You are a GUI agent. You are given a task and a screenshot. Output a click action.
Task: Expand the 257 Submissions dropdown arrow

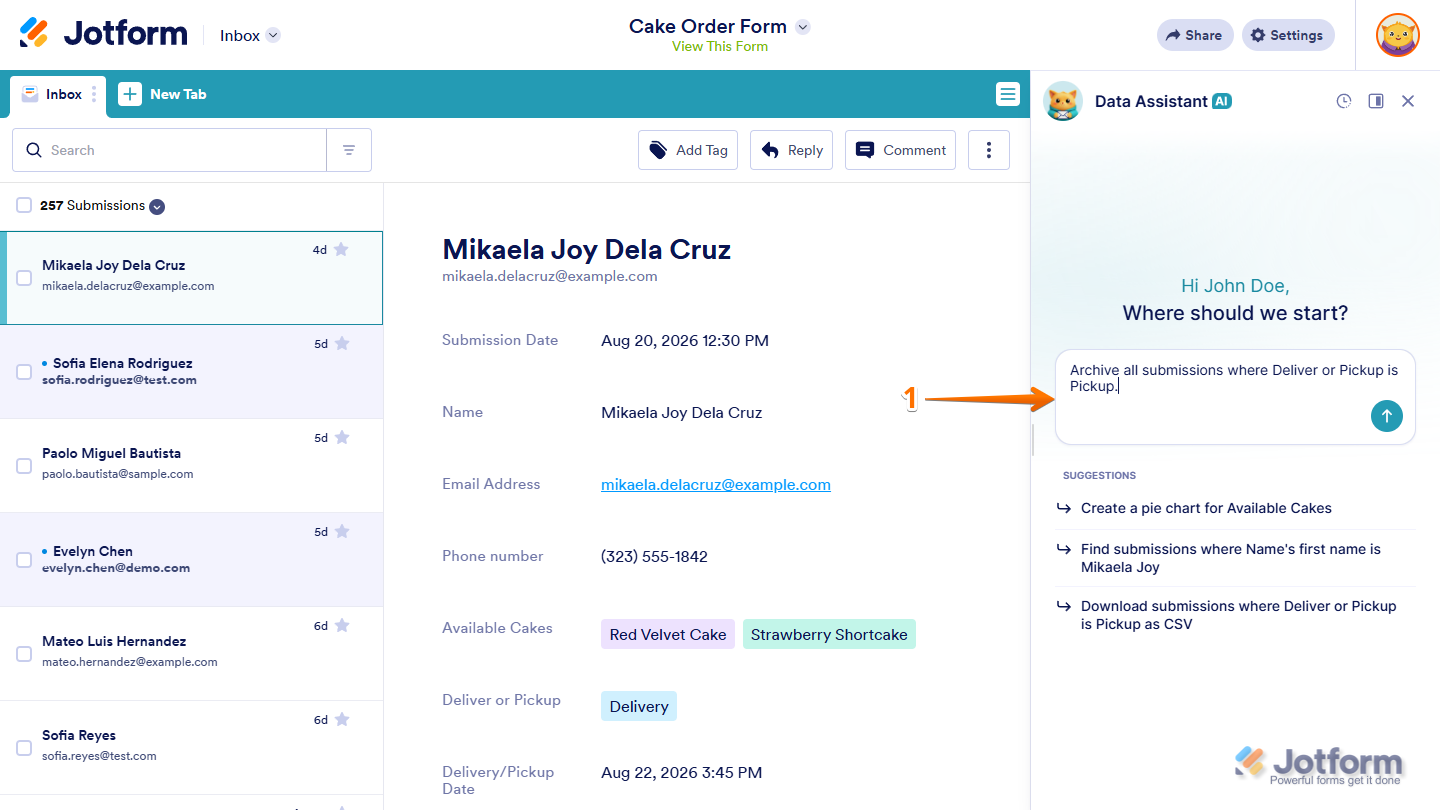[x=157, y=206]
